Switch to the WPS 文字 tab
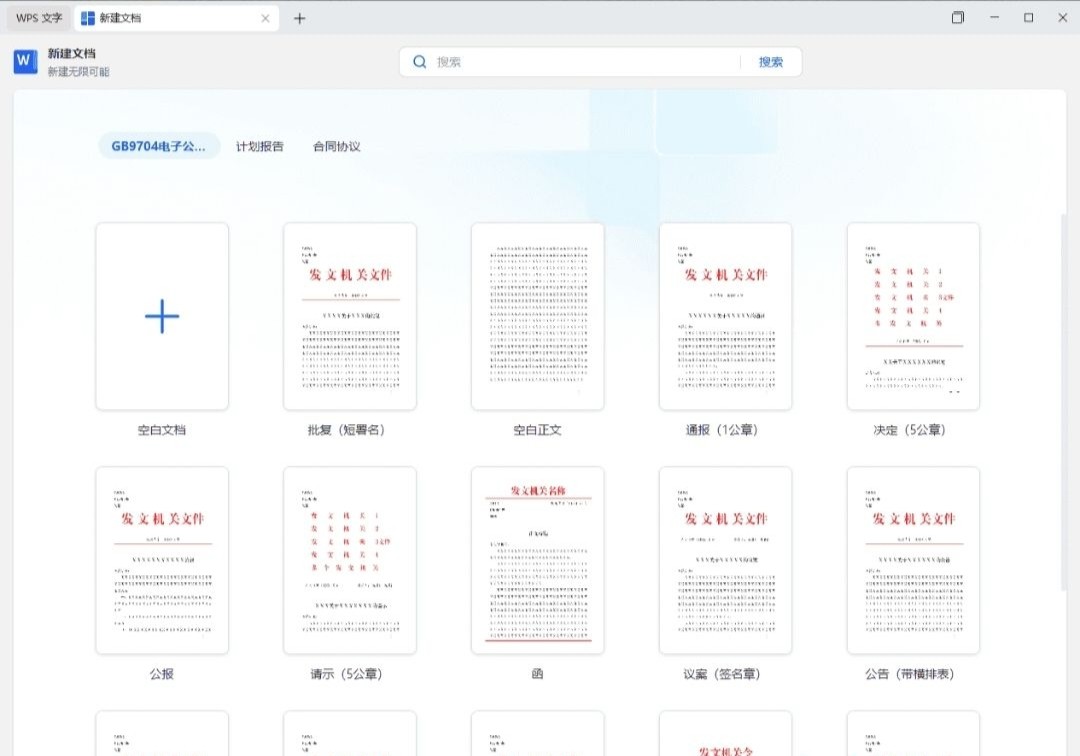 39,18
